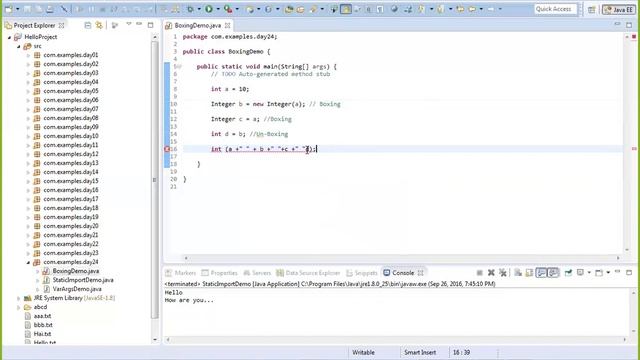This screenshot has width=640, height=360.
Task: Click the Pin Console icon
Action: pos(568,273)
